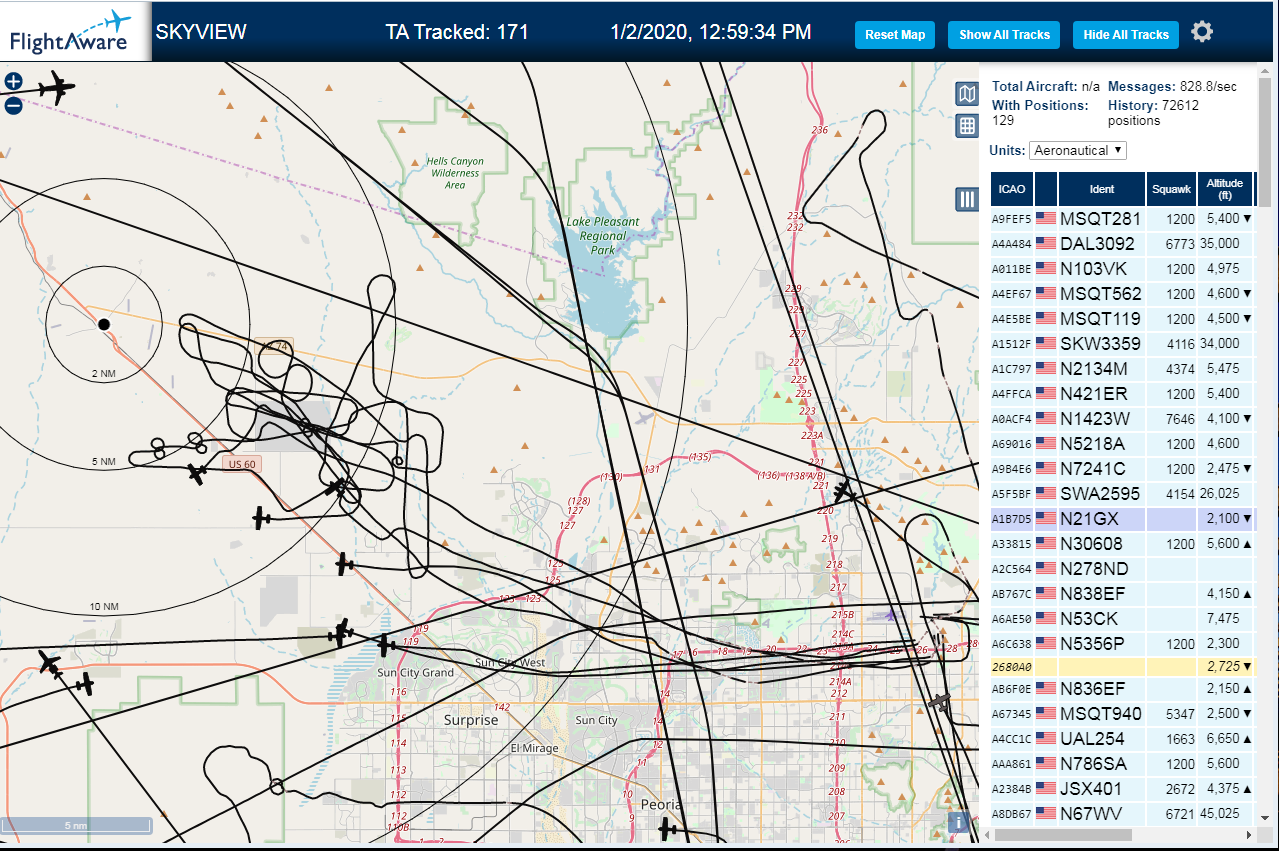Click squawk 7646 in the N1423W row
This screenshot has width=1279, height=851.
pyautogui.click(x=1180, y=419)
